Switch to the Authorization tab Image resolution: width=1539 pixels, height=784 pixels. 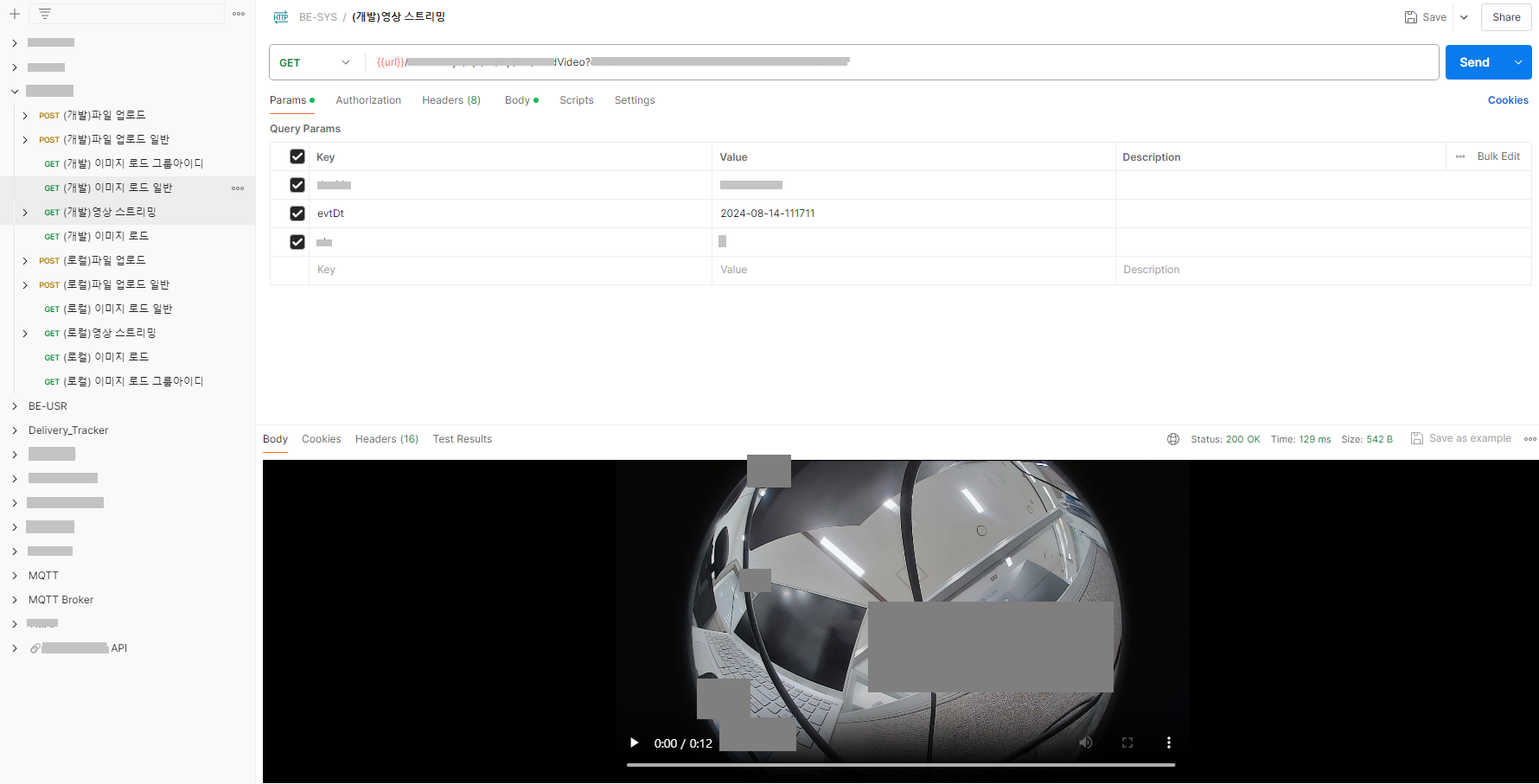(x=368, y=100)
